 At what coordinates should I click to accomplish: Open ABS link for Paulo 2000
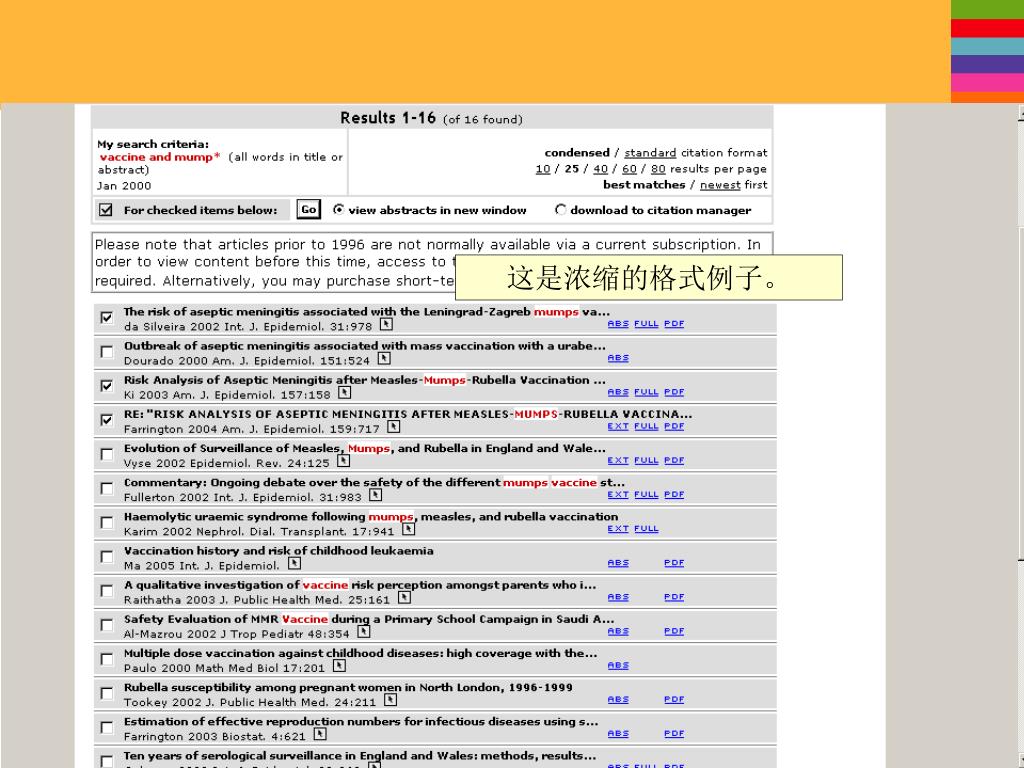coord(618,665)
